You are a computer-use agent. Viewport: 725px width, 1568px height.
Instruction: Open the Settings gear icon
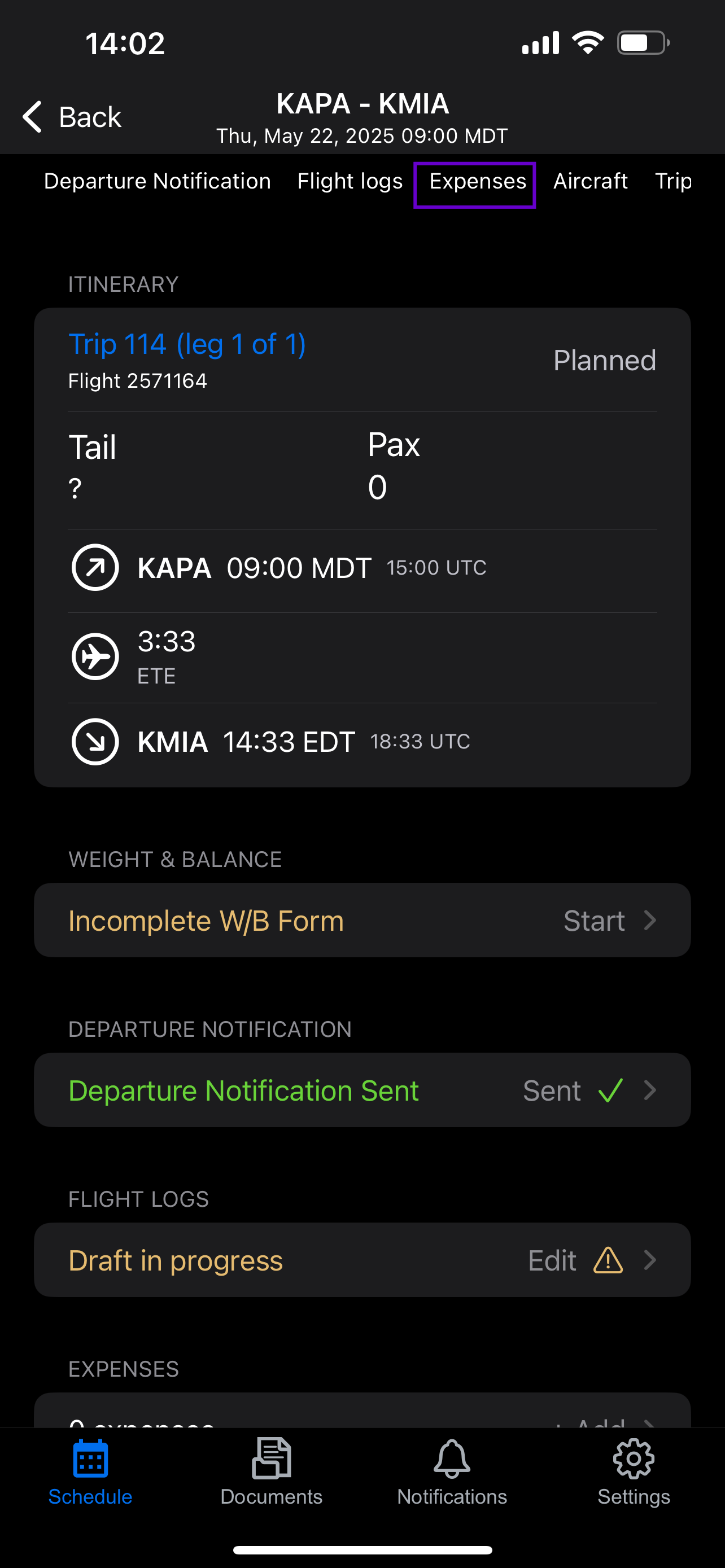point(634,1458)
